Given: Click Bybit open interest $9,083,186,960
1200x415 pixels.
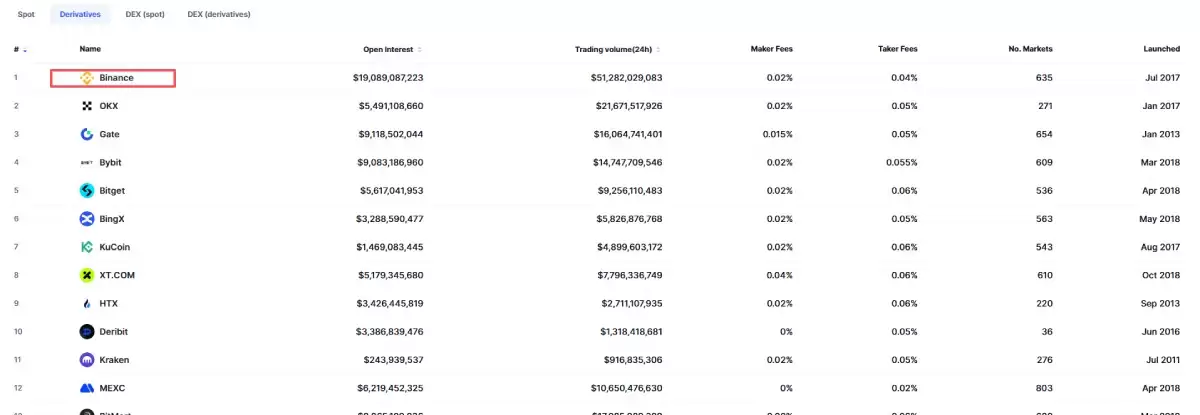Looking at the screenshot, I should click(390, 162).
